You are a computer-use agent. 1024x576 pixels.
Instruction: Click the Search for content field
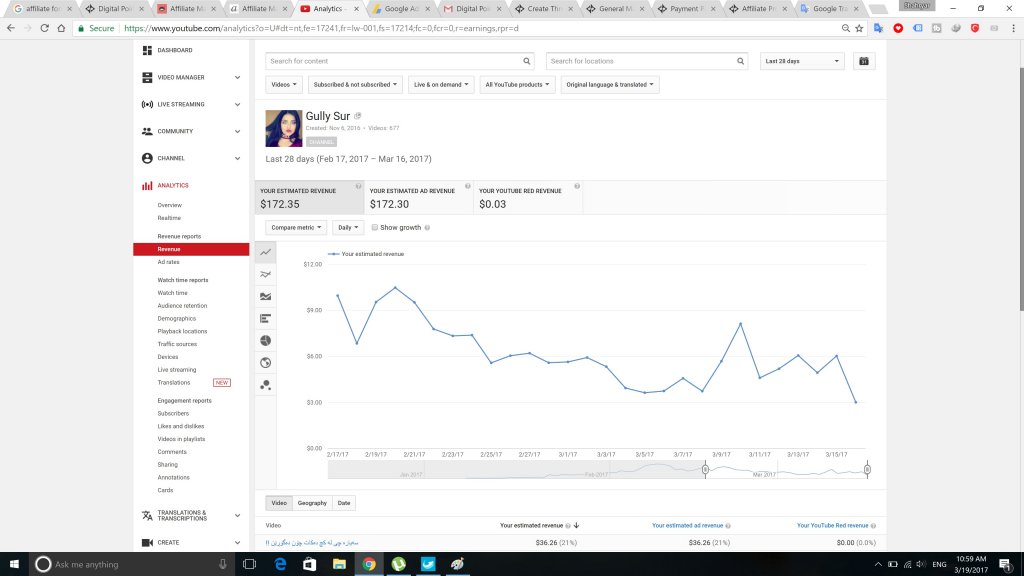click(400, 61)
